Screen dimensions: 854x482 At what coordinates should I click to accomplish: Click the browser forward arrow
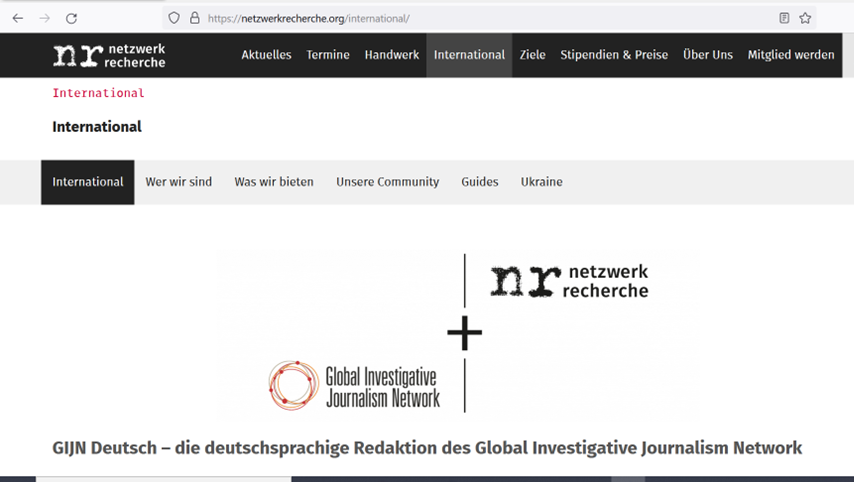pyautogui.click(x=44, y=18)
